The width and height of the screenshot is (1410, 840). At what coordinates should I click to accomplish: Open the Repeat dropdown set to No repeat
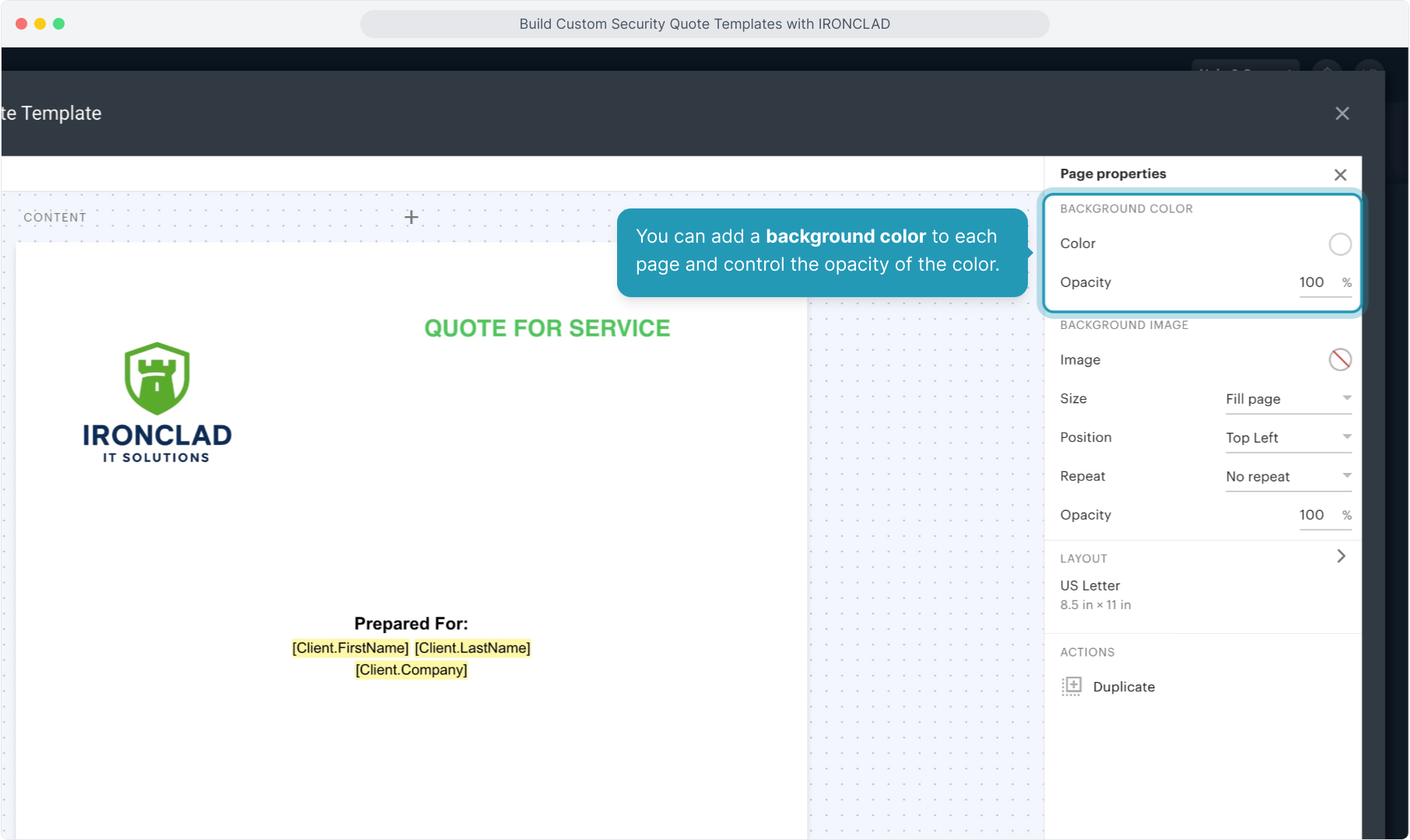tap(1288, 477)
